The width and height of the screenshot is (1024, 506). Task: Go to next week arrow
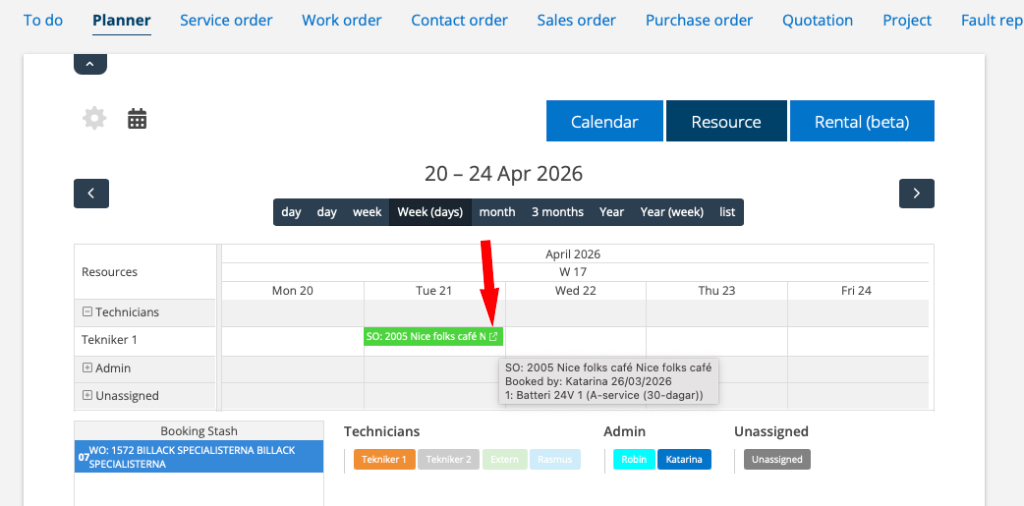[x=916, y=193]
